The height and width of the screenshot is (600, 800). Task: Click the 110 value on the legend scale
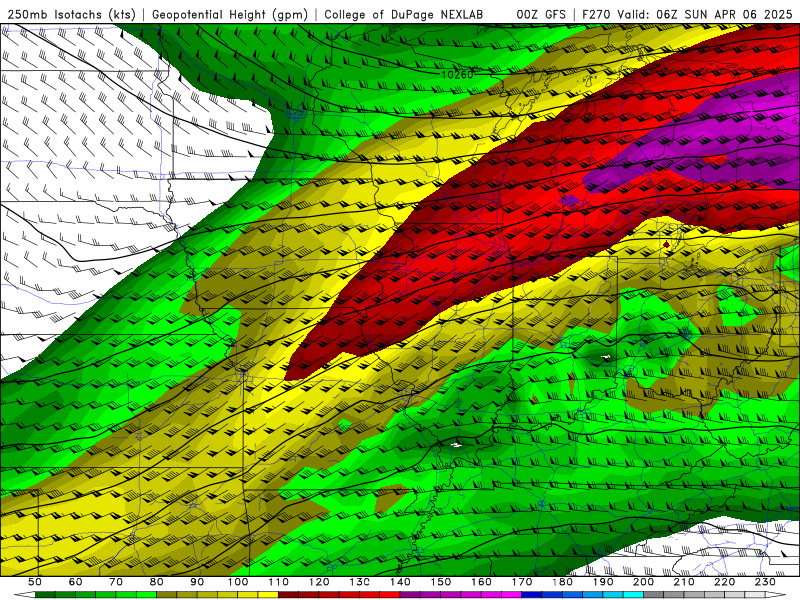coord(279,582)
